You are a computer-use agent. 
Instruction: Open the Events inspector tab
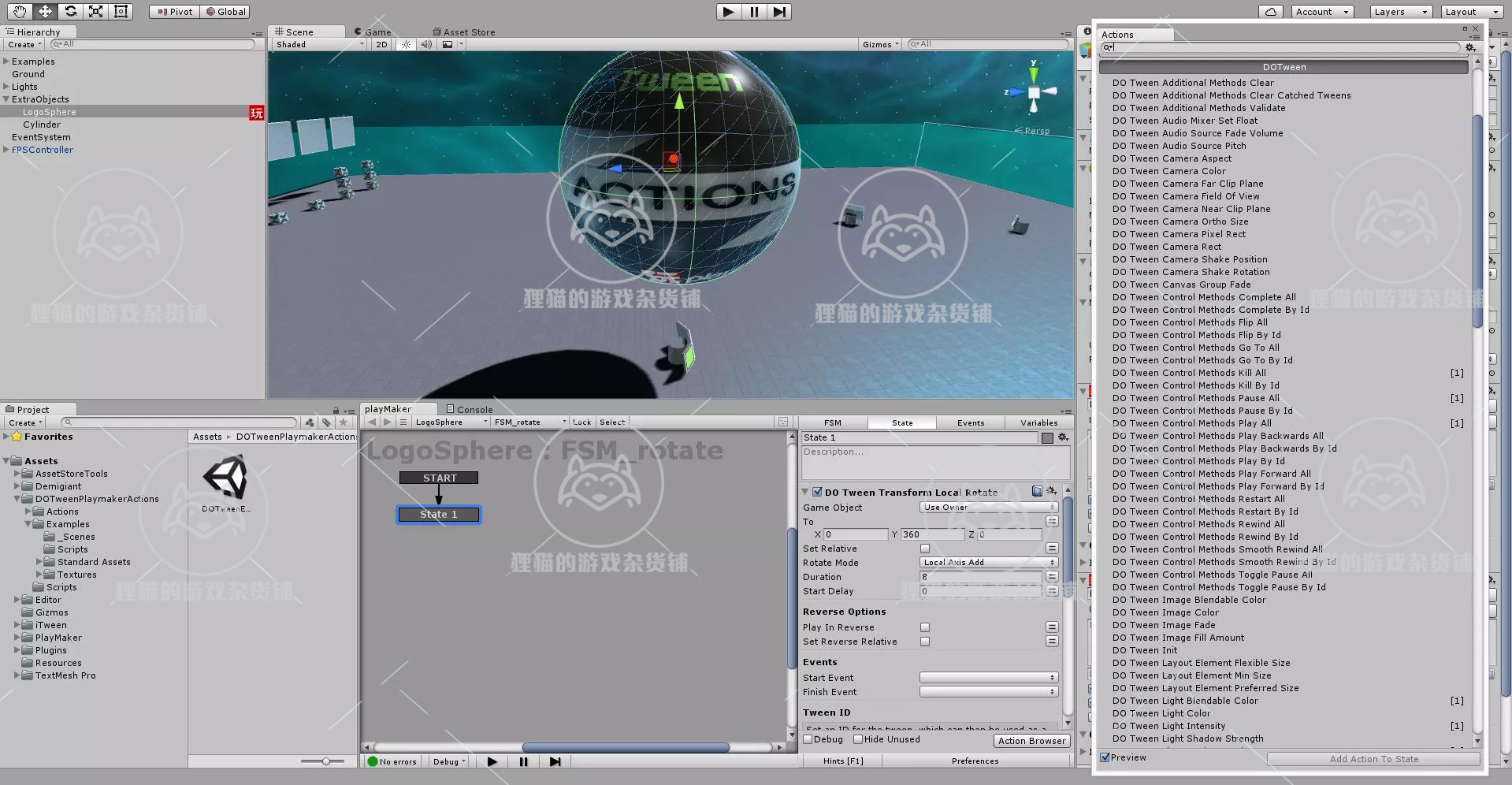[x=971, y=423]
